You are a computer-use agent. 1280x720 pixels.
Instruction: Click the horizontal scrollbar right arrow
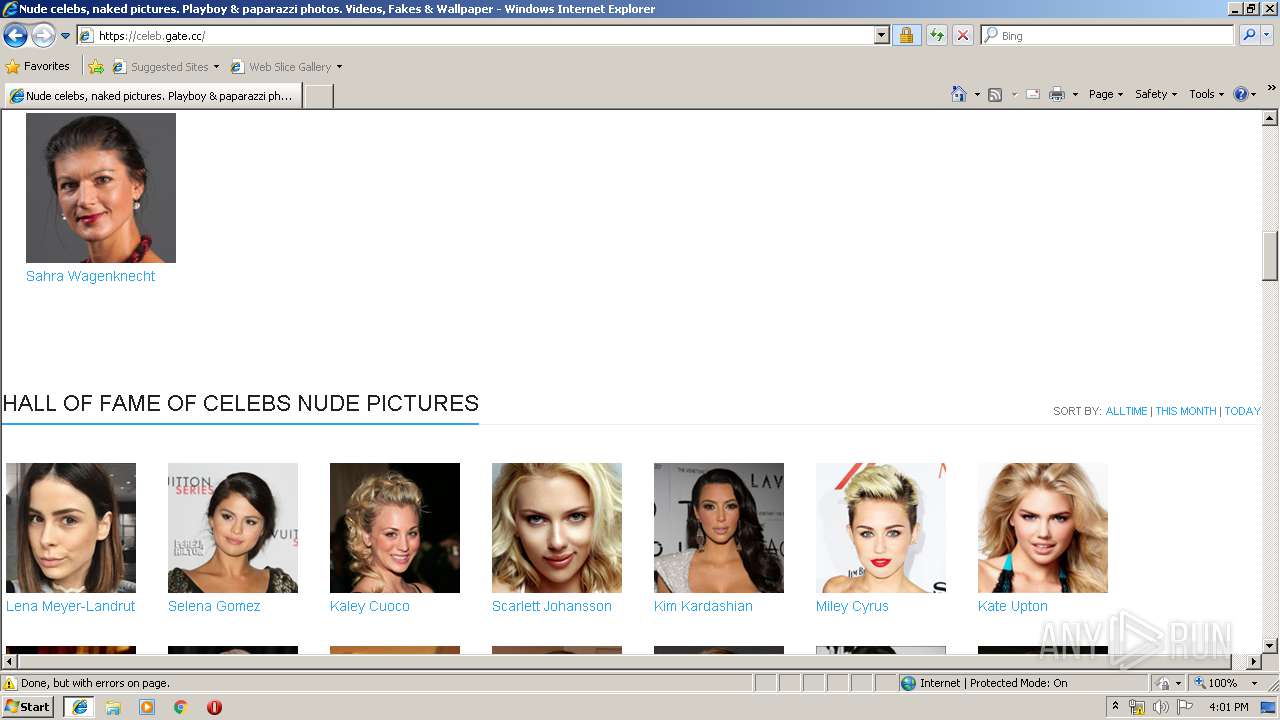(x=1253, y=662)
